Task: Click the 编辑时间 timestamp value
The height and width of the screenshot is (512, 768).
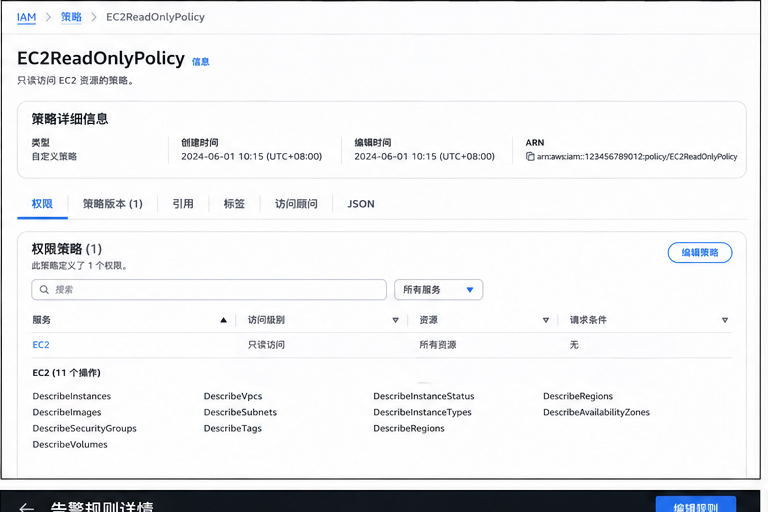Action: (x=425, y=157)
